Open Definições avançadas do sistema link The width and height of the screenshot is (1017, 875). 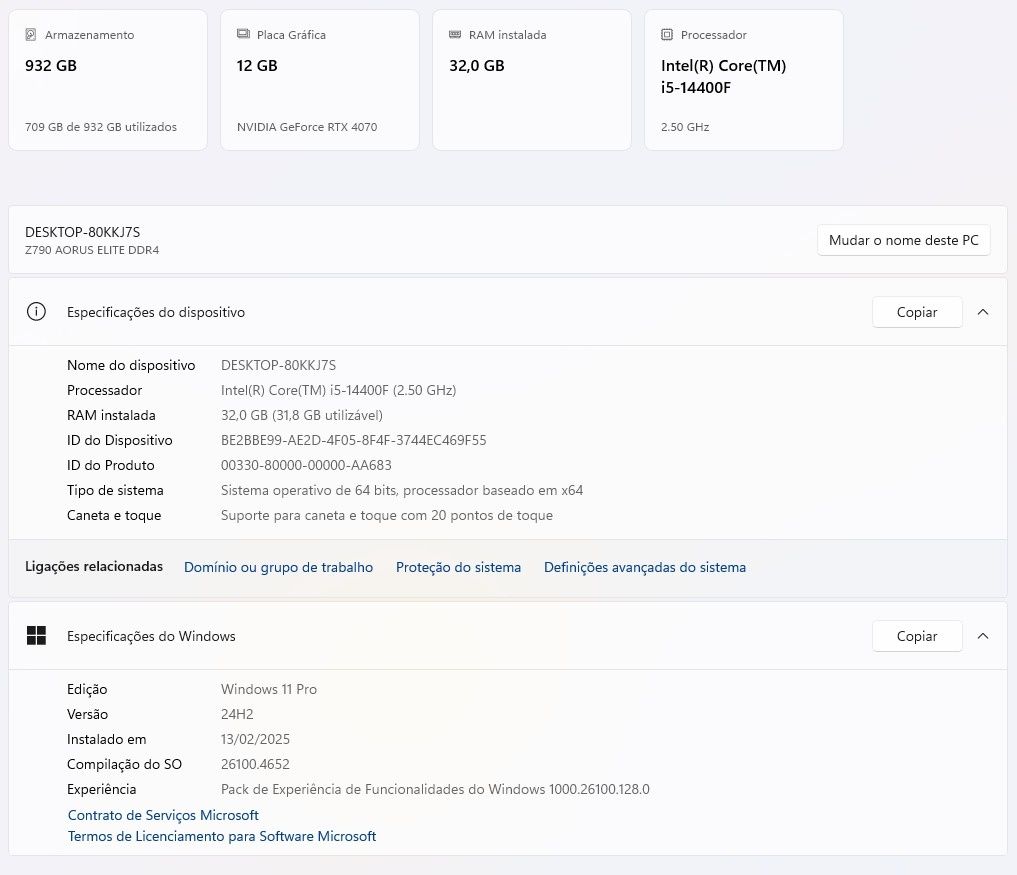coord(645,567)
